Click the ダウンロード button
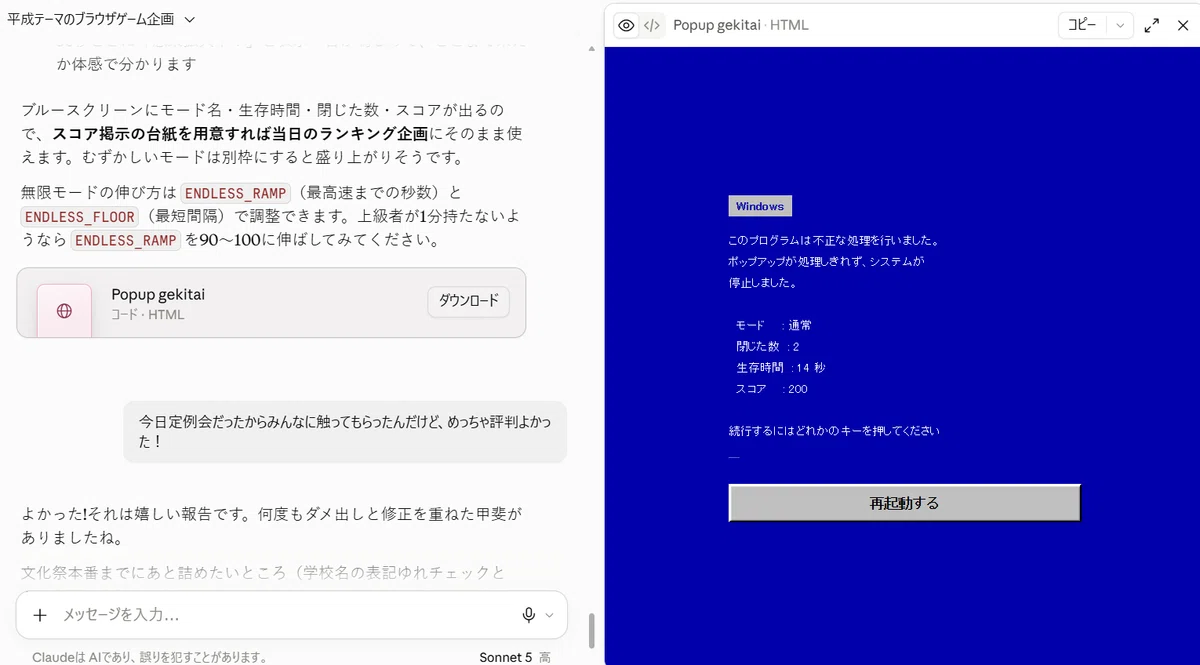1200x665 pixels. (x=469, y=302)
